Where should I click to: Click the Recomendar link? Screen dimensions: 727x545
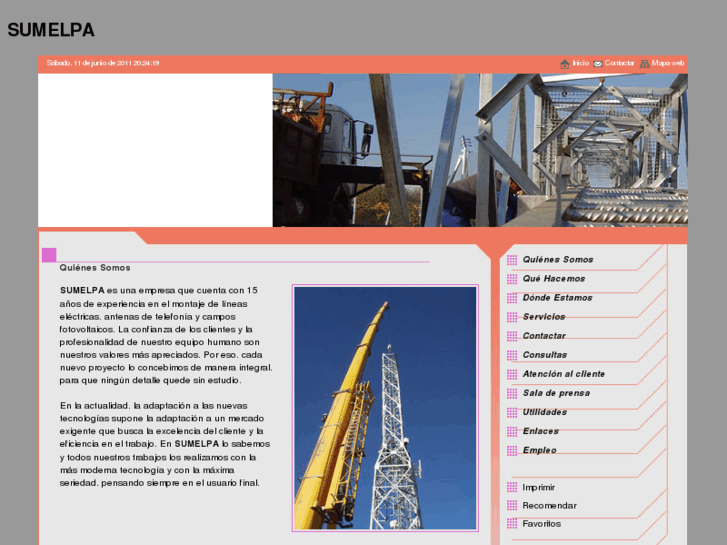549,505
